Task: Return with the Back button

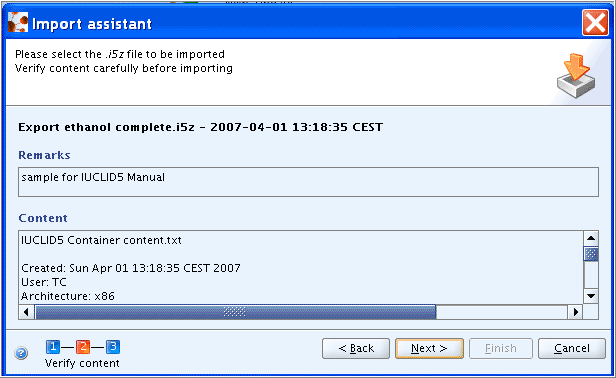Action: point(356,349)
